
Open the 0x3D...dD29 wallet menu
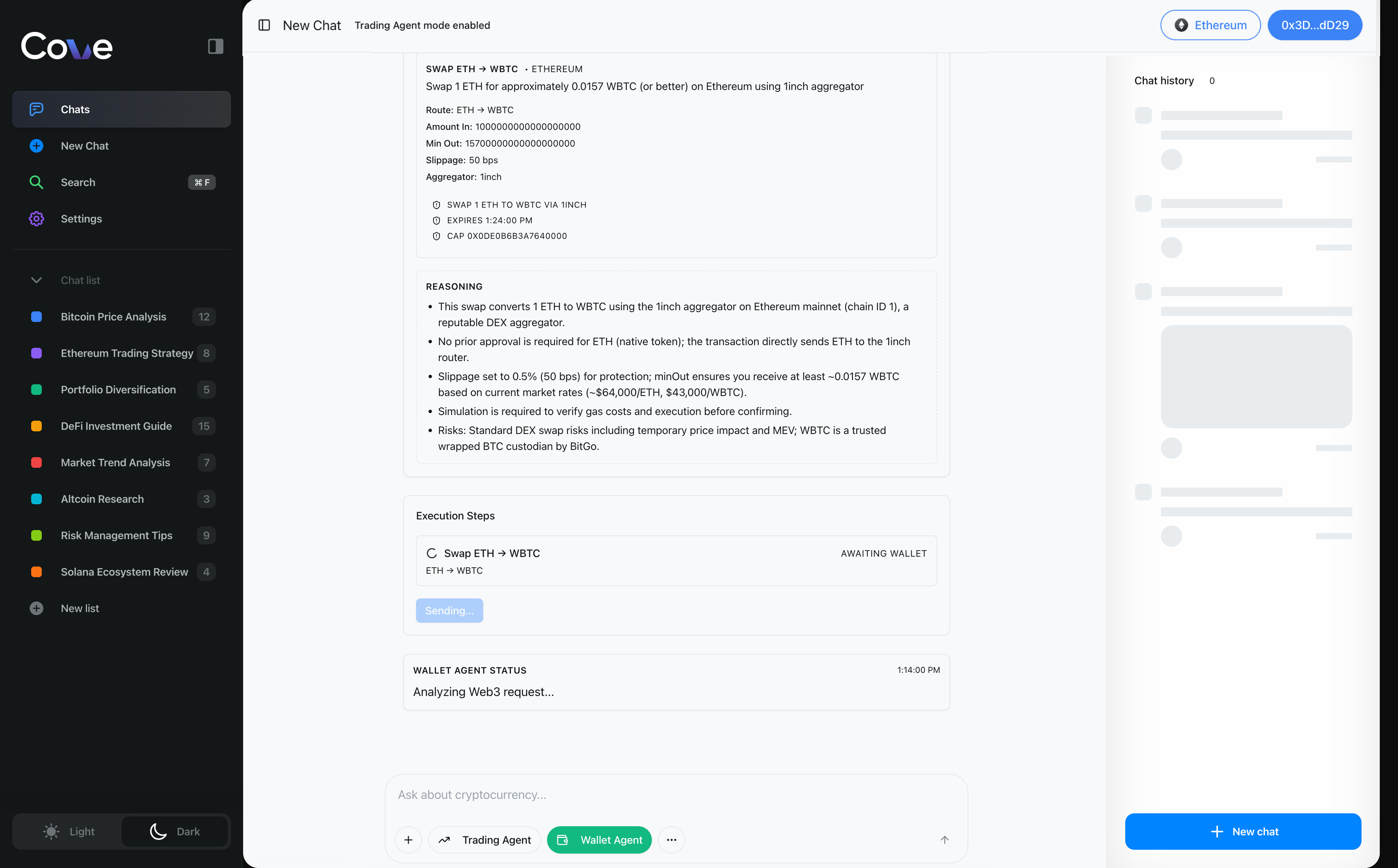1315,25
